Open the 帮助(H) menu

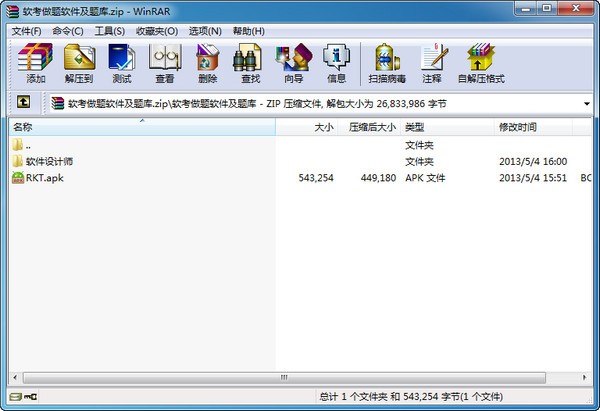click(249, 31)
